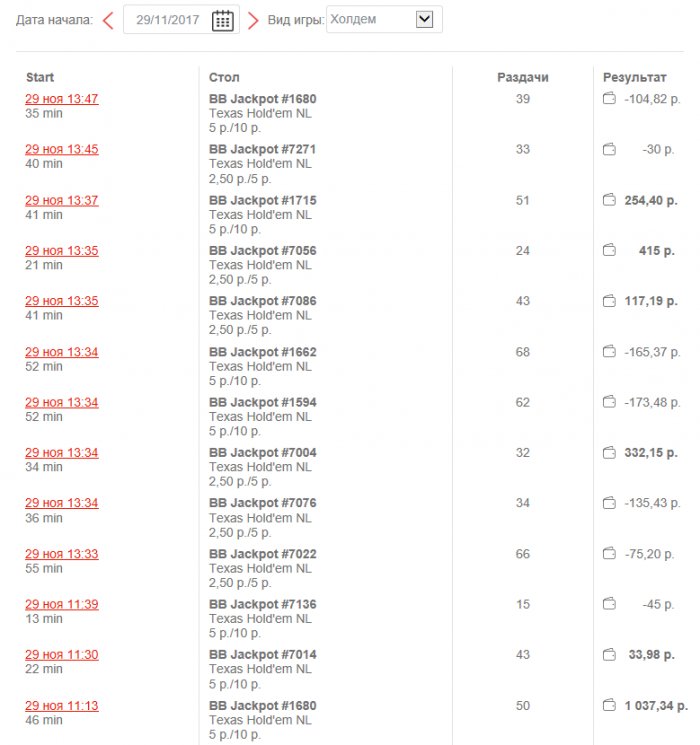Viewport: 700px width, 745px height.
Task: Sort by the Результат column header
Action: pyautogui.click(x=634, y=77)
